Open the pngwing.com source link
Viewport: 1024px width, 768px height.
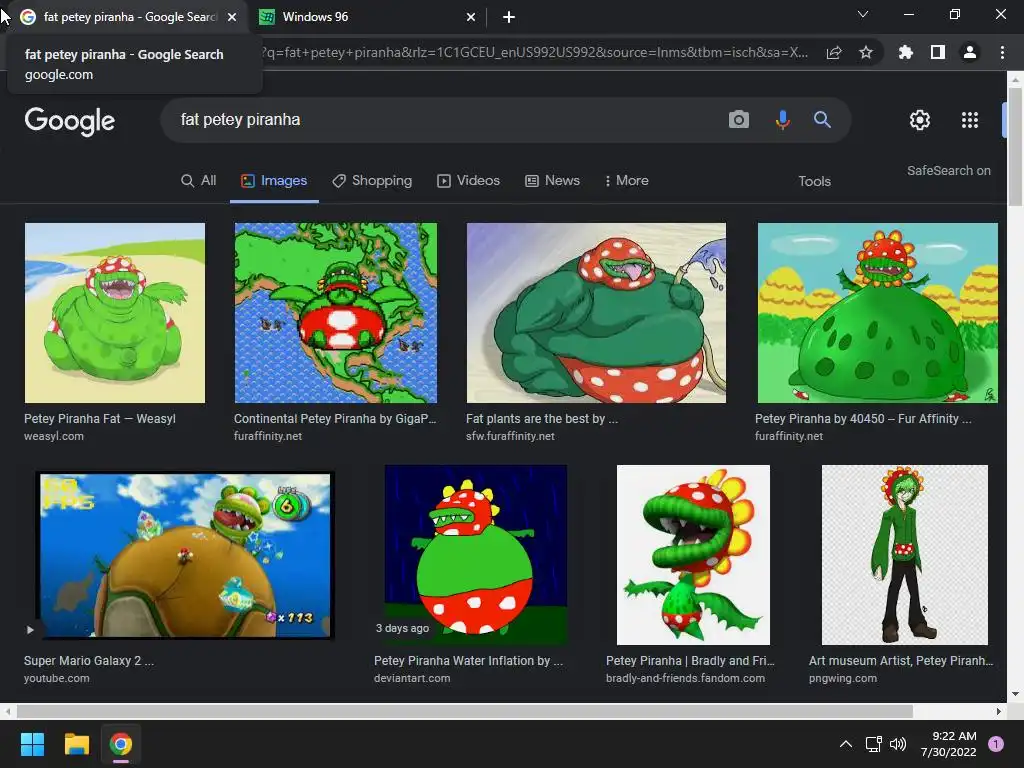(843, 678)
